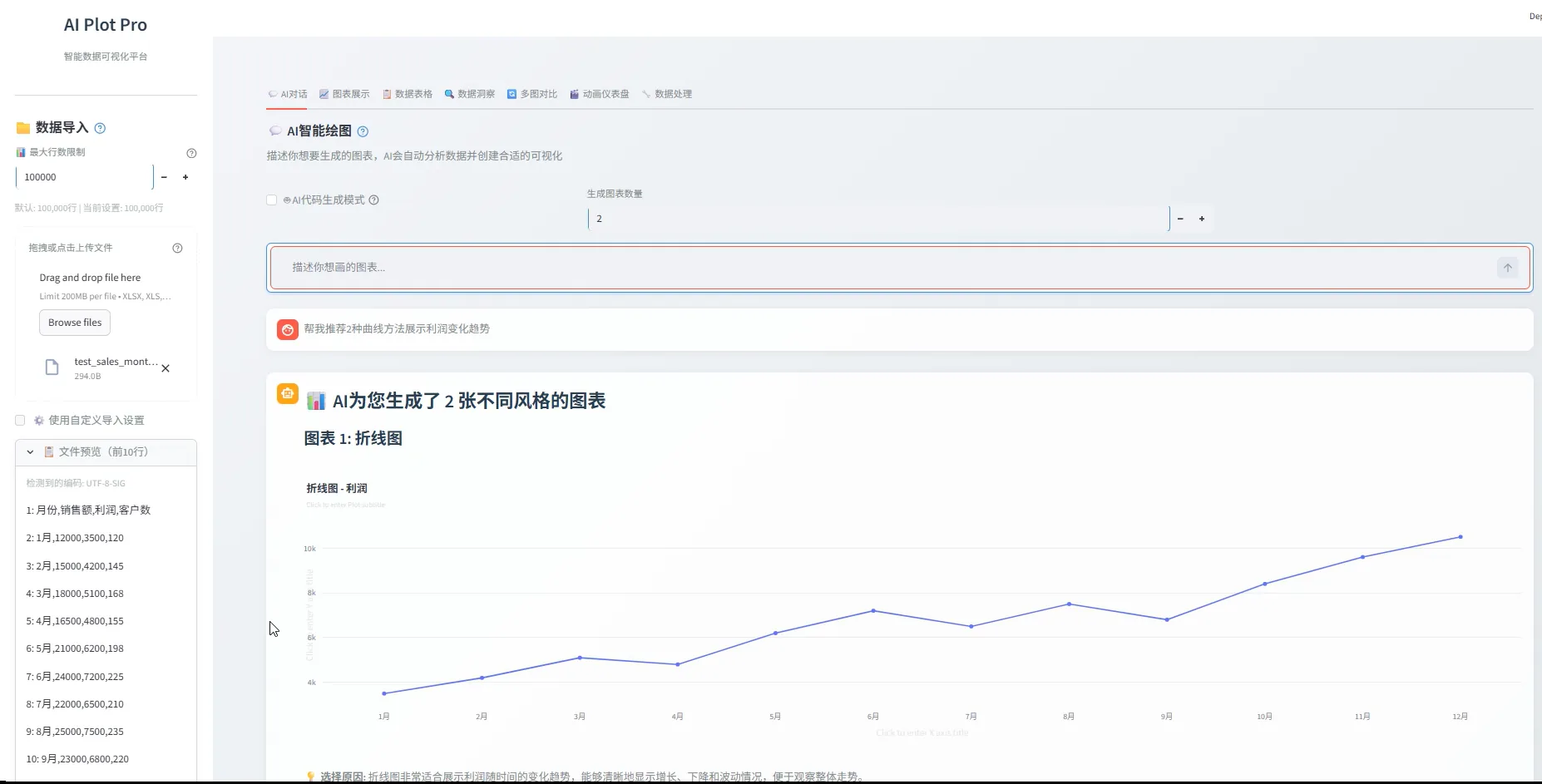
Task: Click the 描述你想画的图表 chat input
Action: pyautogui.click(x=890, y=268)
